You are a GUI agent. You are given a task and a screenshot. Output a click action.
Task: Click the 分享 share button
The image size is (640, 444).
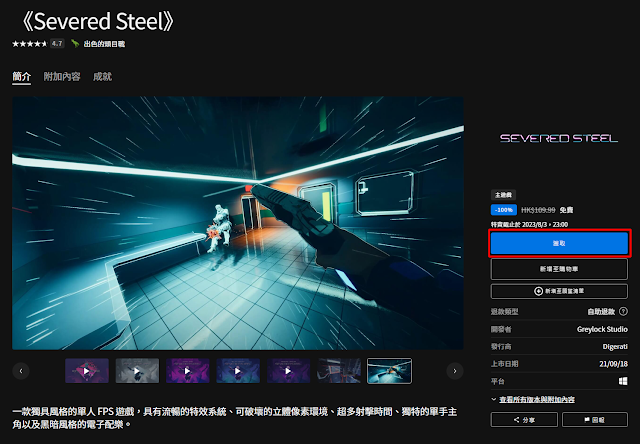coord(524,420)
